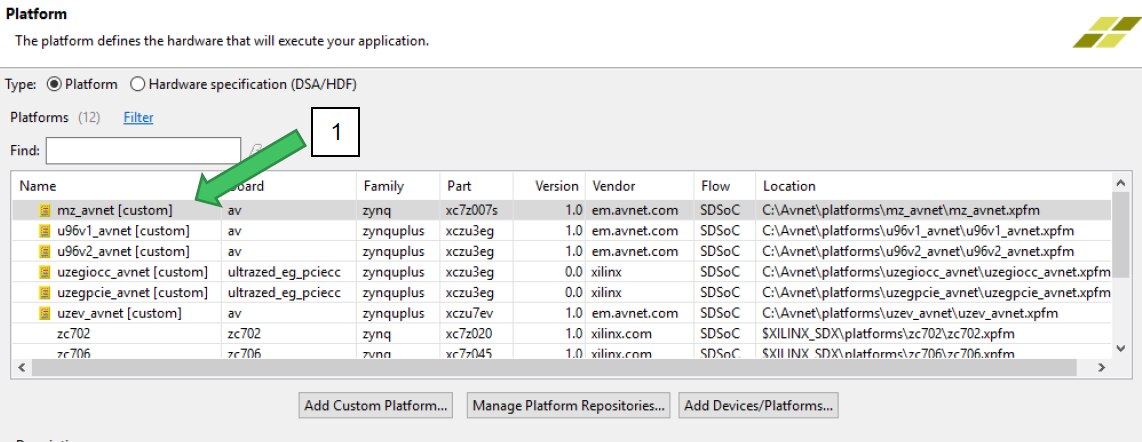
Task: Click the Vendor column header
Action: pyautogui.click(x=613, y=186)
